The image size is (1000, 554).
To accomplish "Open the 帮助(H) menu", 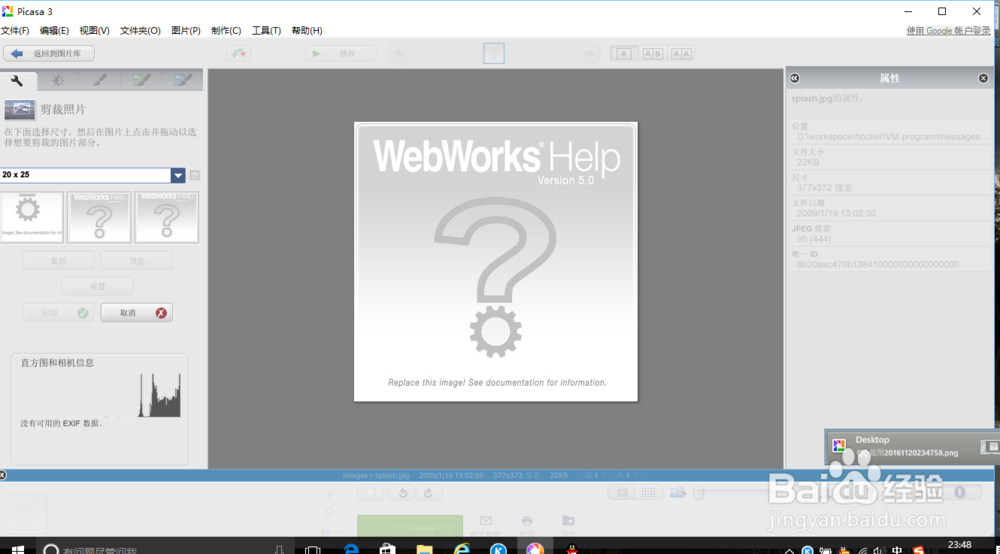I will (307, 31).
